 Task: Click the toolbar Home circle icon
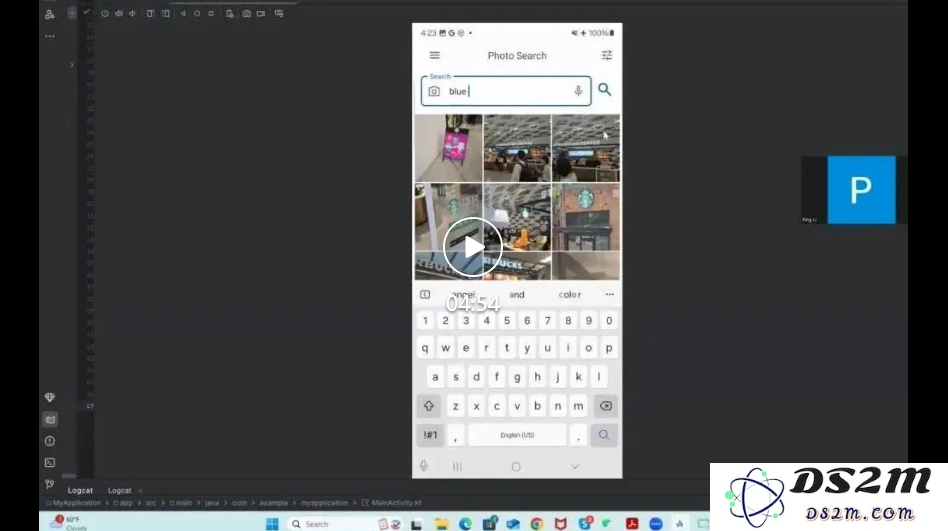(x=197, y=13)
